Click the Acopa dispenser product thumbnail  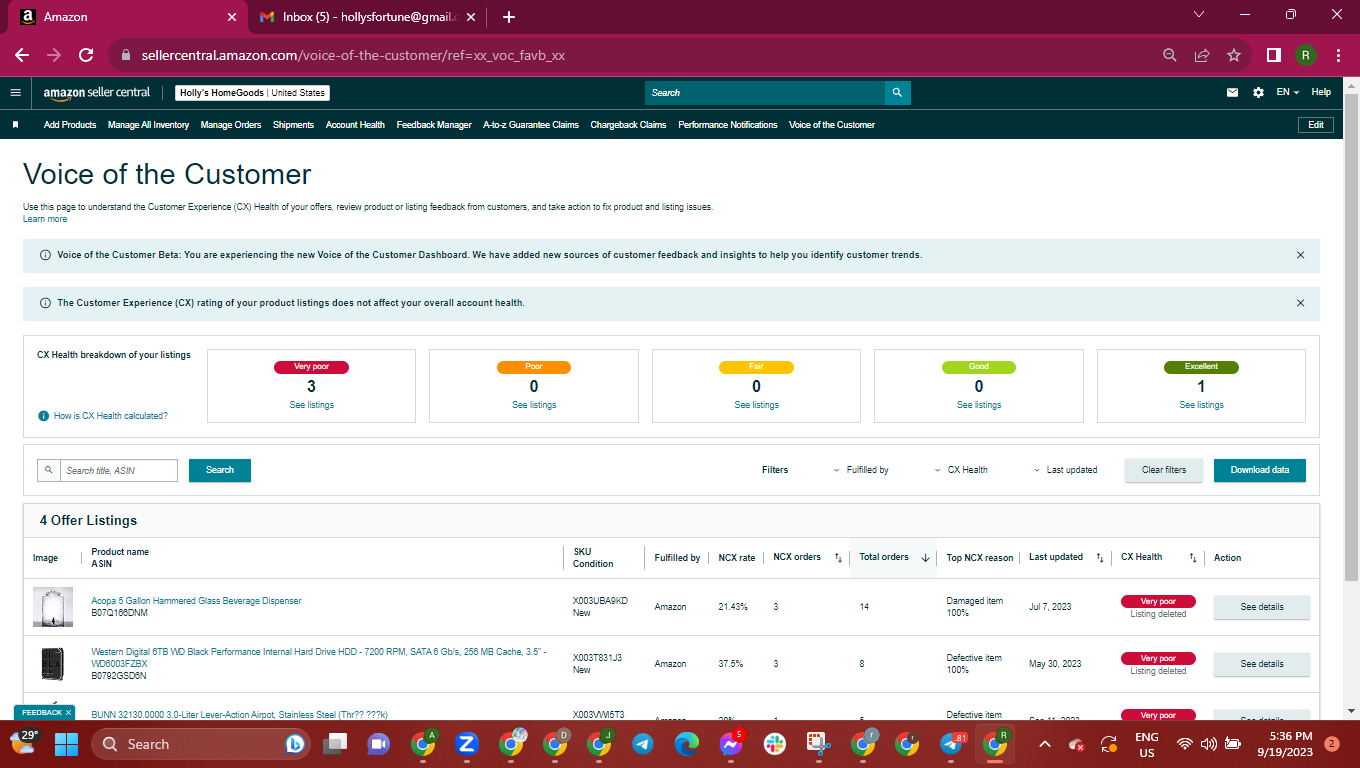pos(53,607)
